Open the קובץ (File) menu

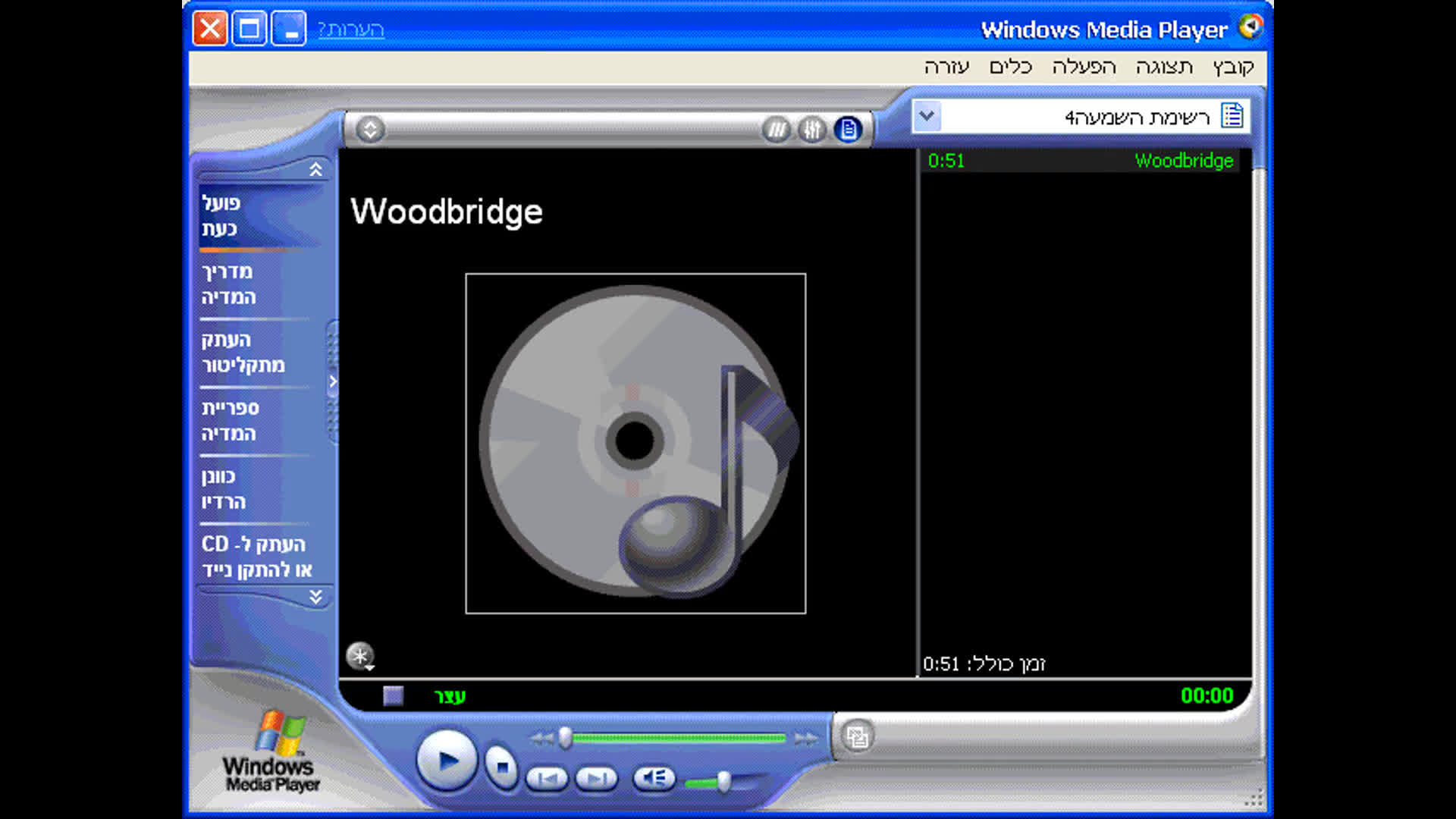click(1233, 67)
